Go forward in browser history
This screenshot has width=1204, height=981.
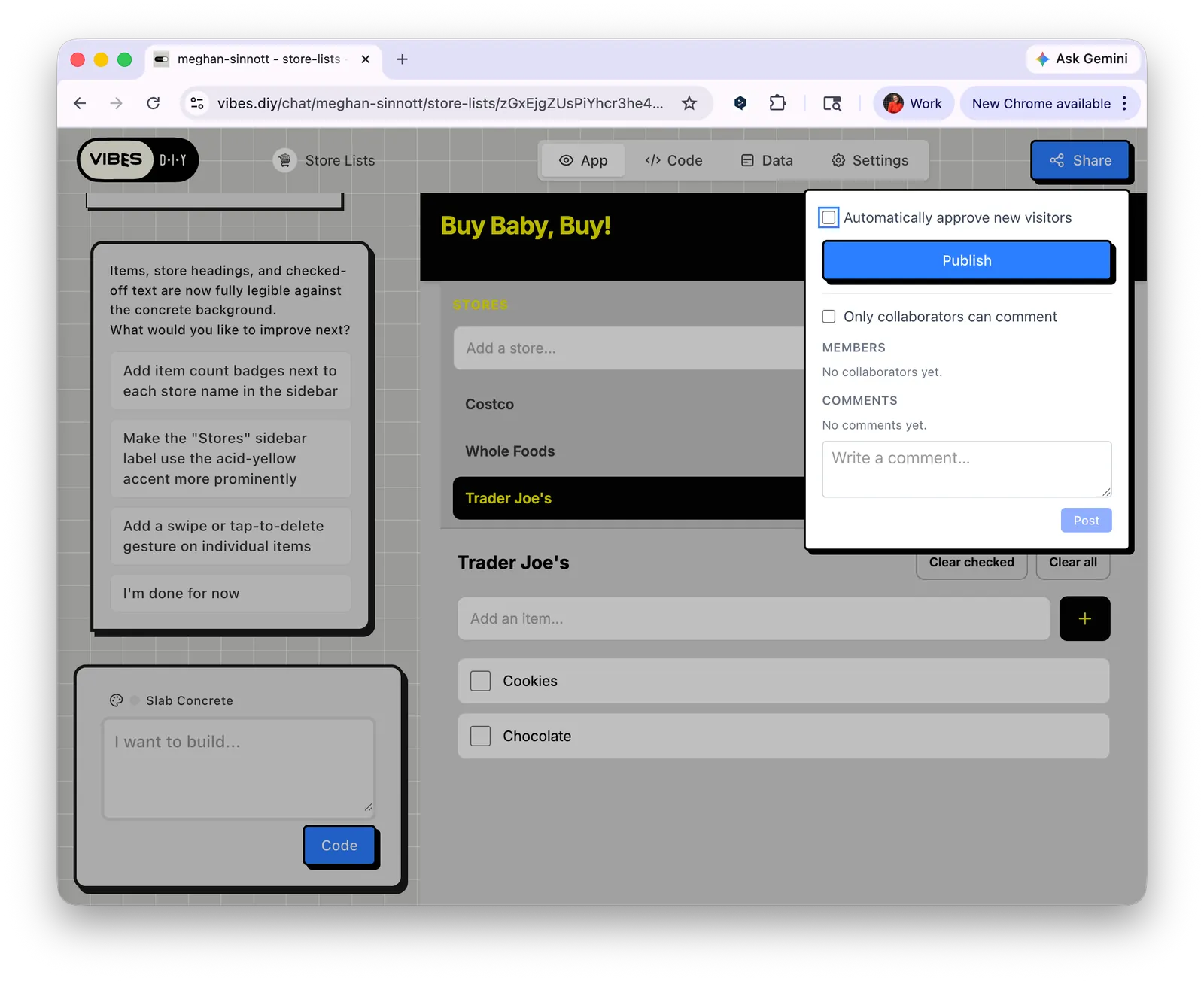click(x=116, y=103)
